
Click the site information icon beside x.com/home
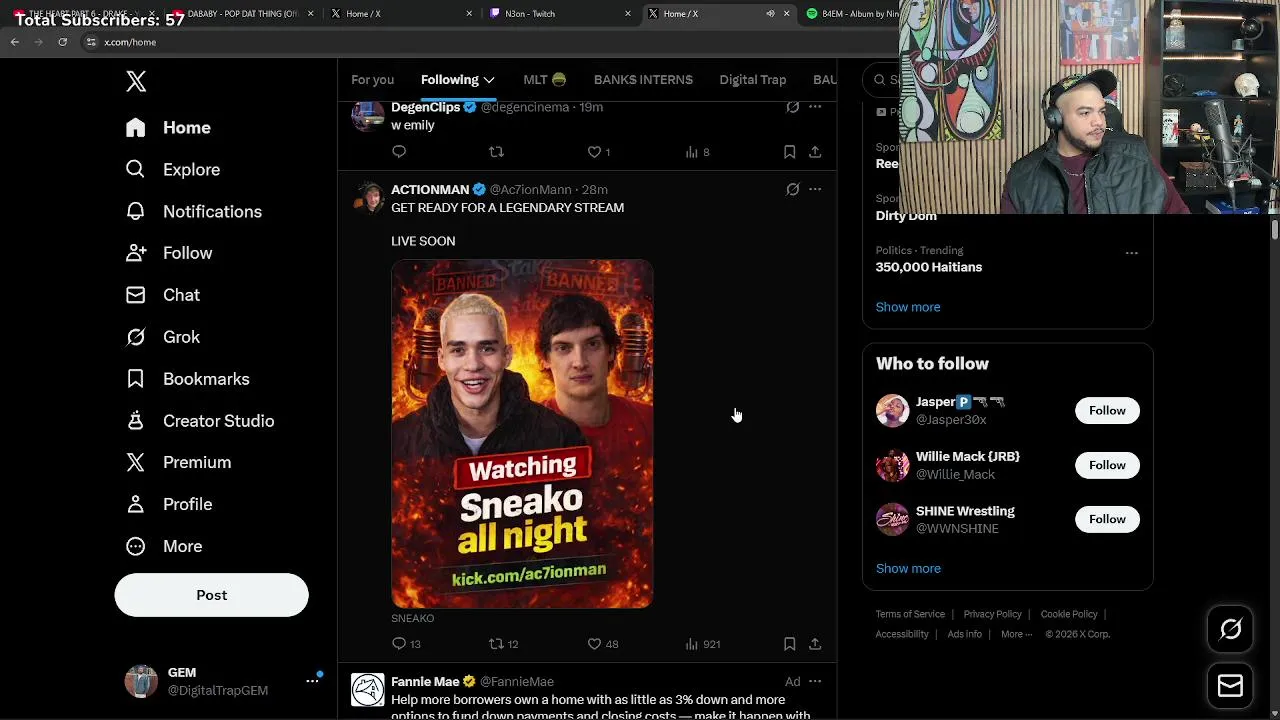pos(91,42)
